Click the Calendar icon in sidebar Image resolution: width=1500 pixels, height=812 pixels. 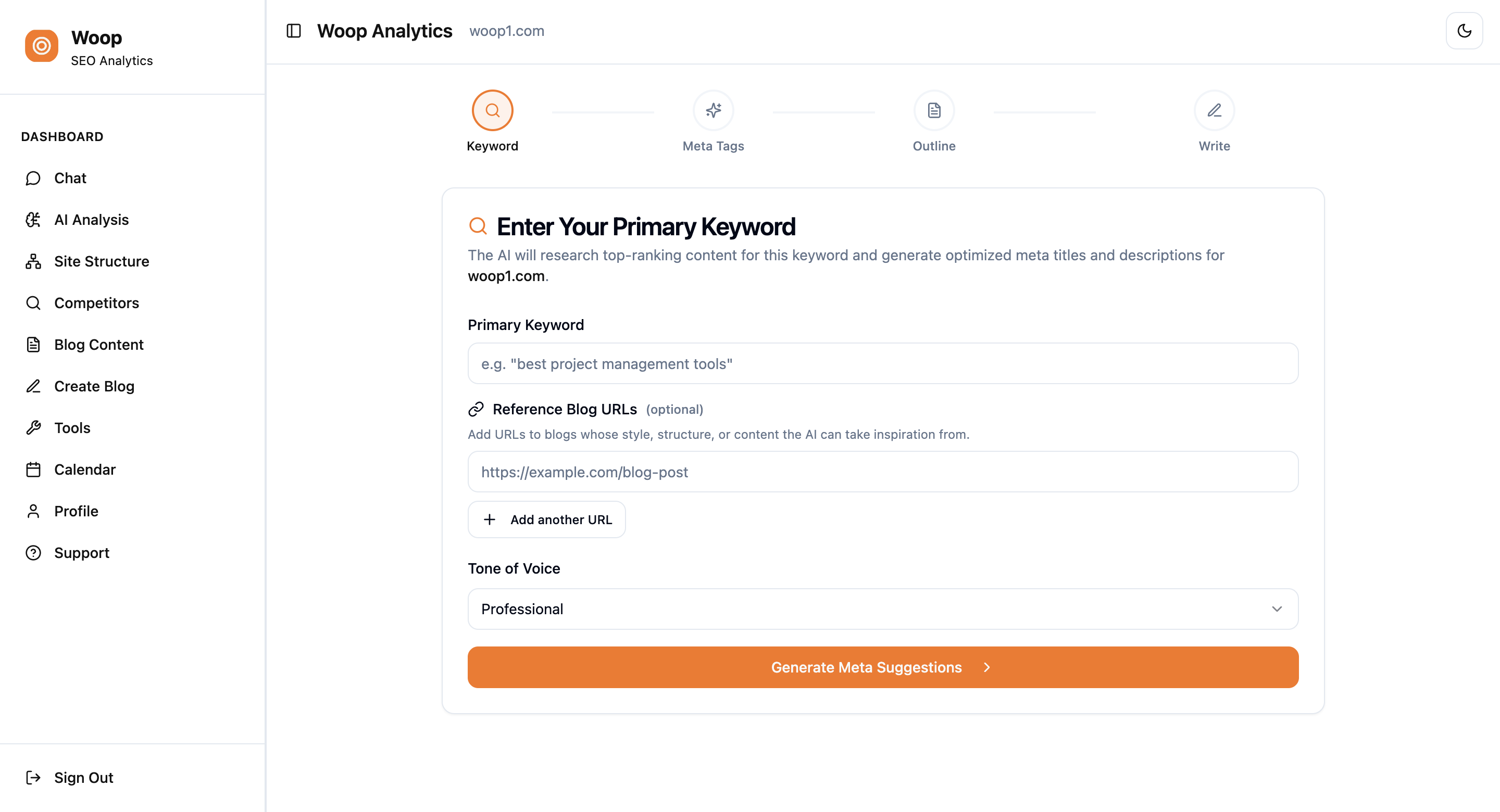tap(33, 469)
